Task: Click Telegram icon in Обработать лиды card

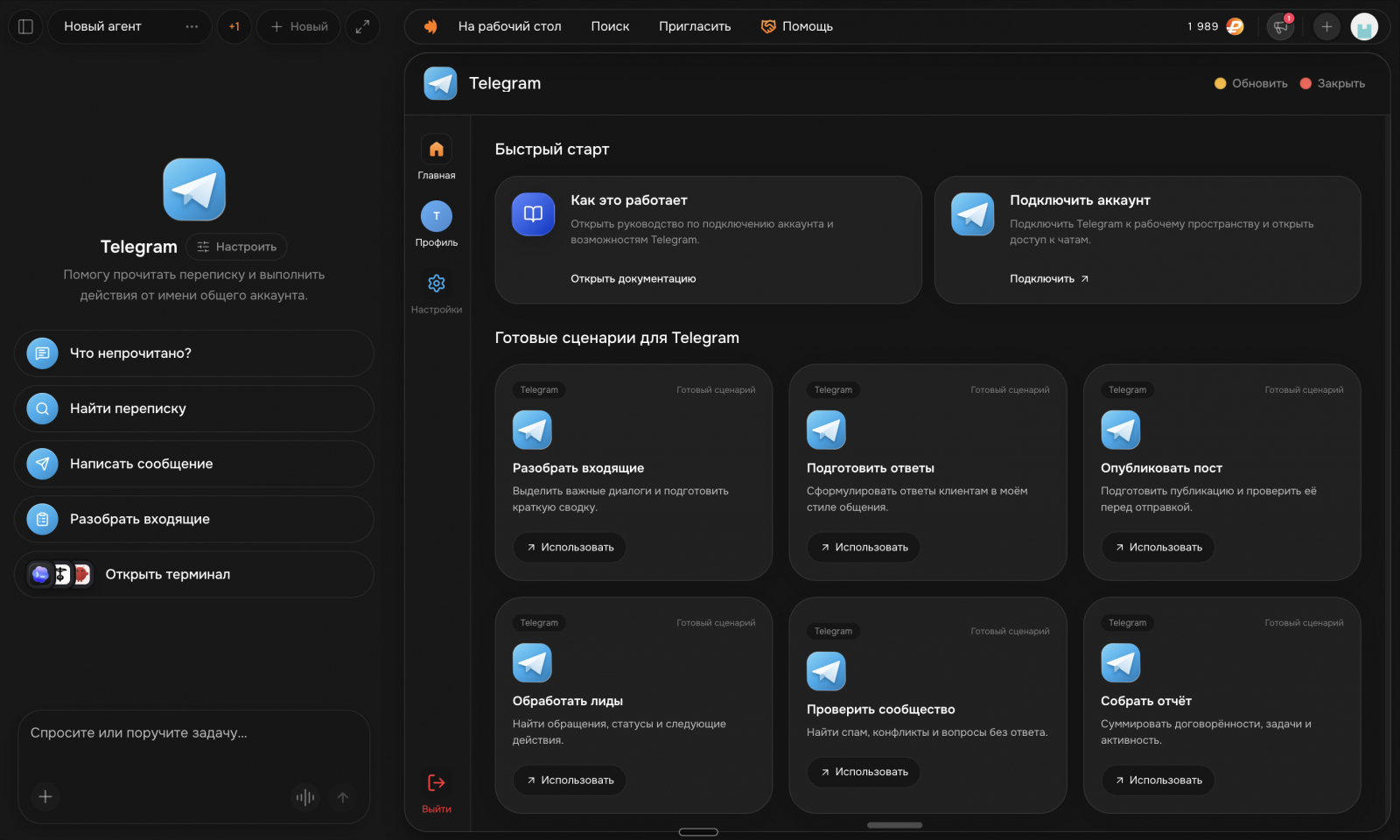Action: coord(532,662)
